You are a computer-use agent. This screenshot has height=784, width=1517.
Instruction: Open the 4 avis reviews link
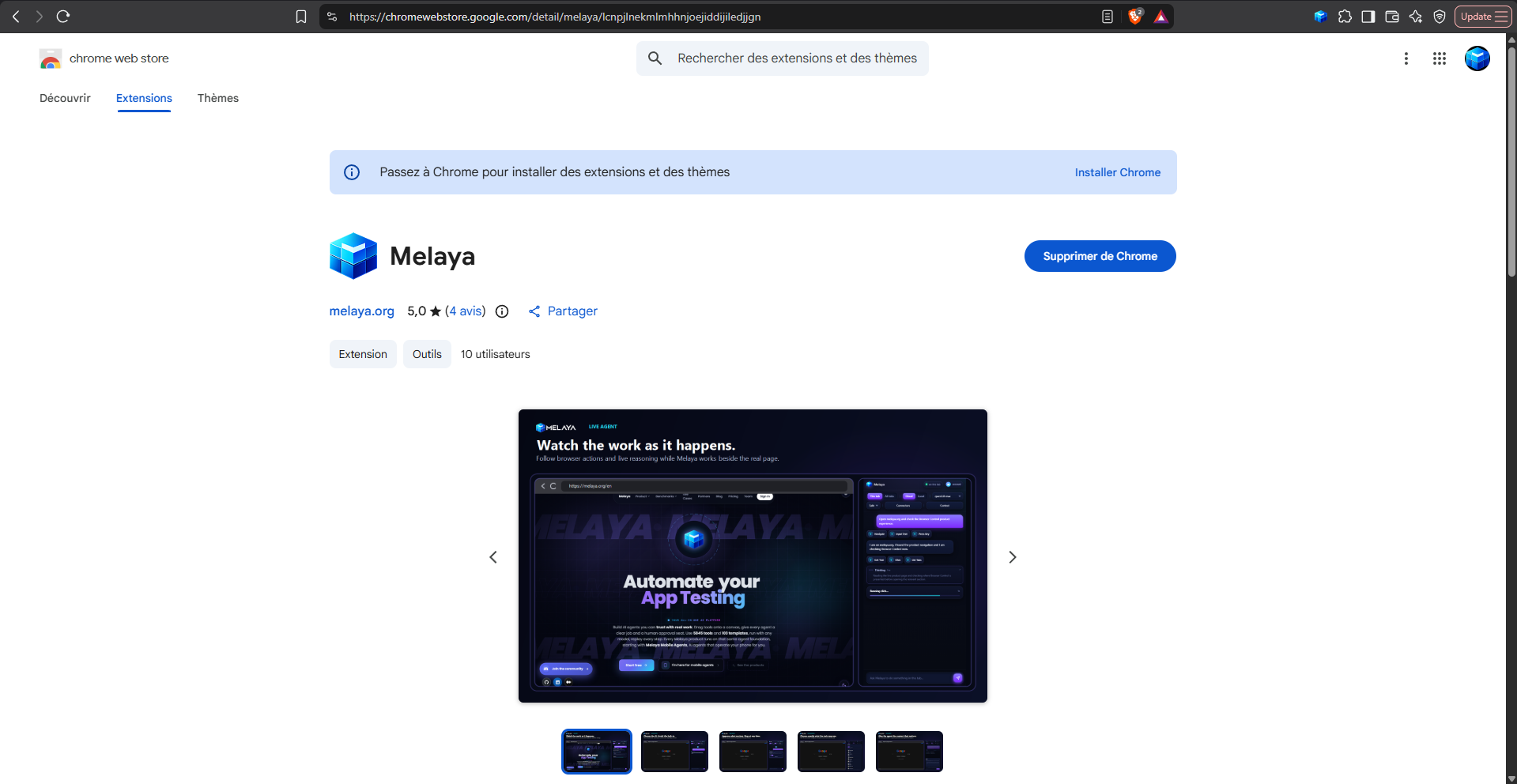tap(465, 311)
